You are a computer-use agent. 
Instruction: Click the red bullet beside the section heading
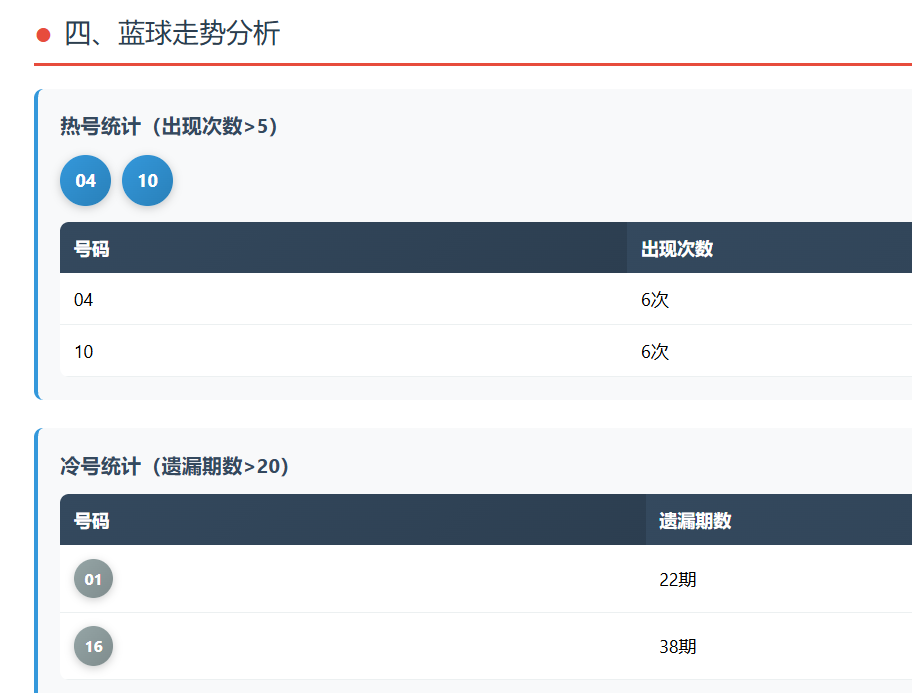(x=43, y=35)
